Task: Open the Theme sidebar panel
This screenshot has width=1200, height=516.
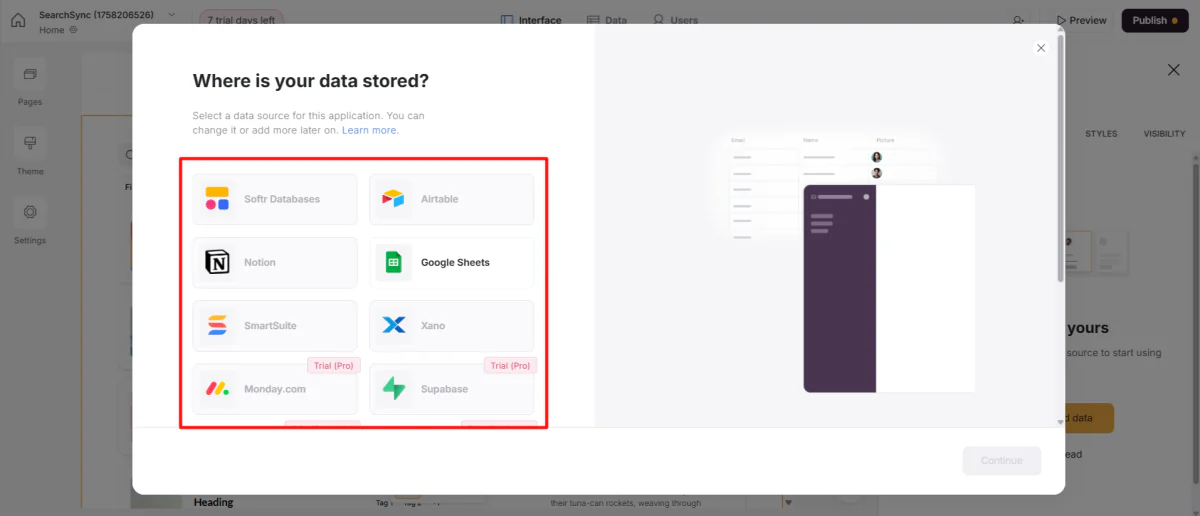Action: click(30, 152)
